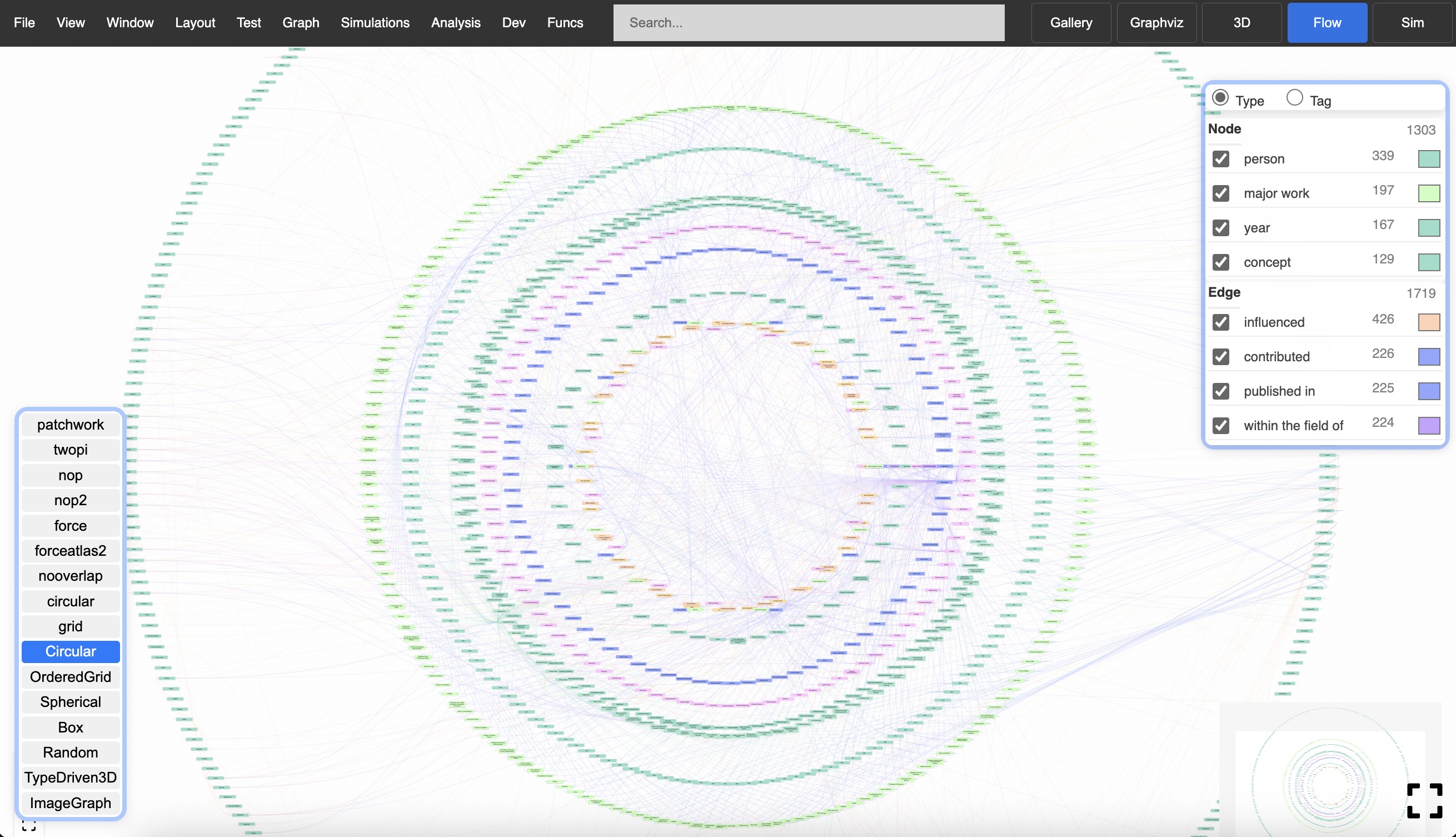1456x837 pixels.
Task: Select the Type radio button in legend
Action: [1220, 98]
